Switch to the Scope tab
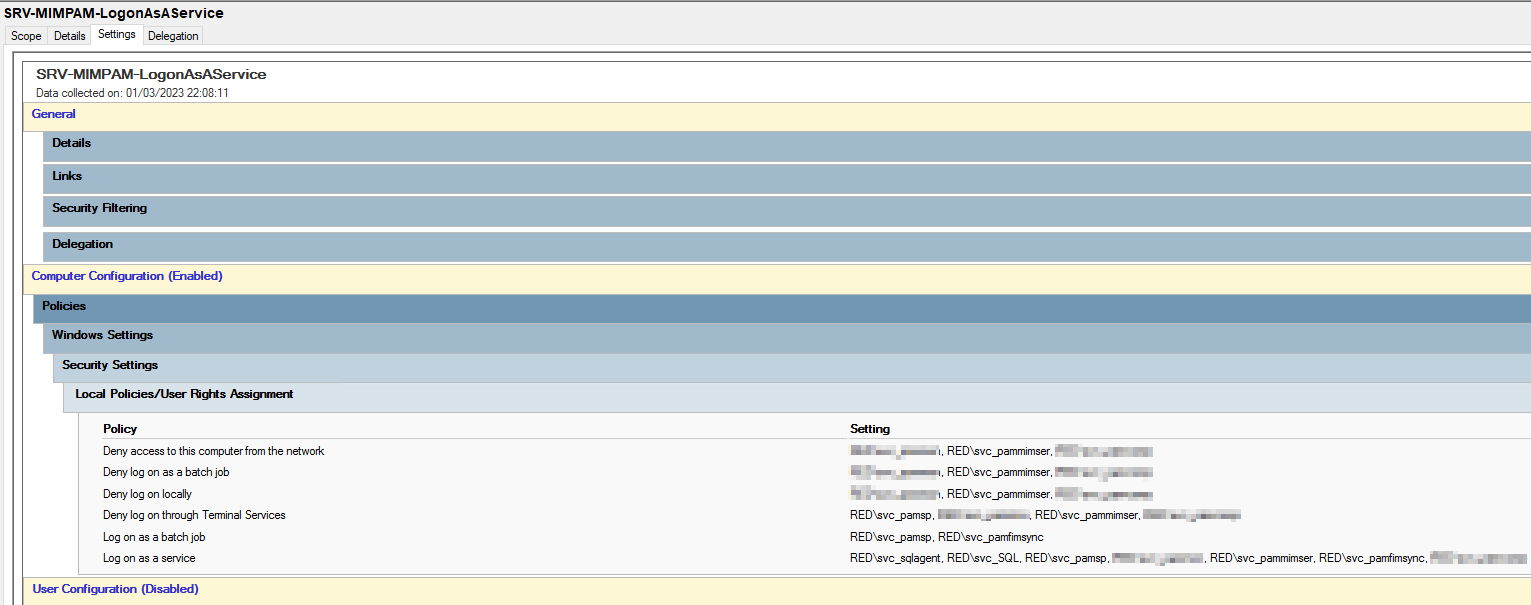 click(x=26, y=36)
